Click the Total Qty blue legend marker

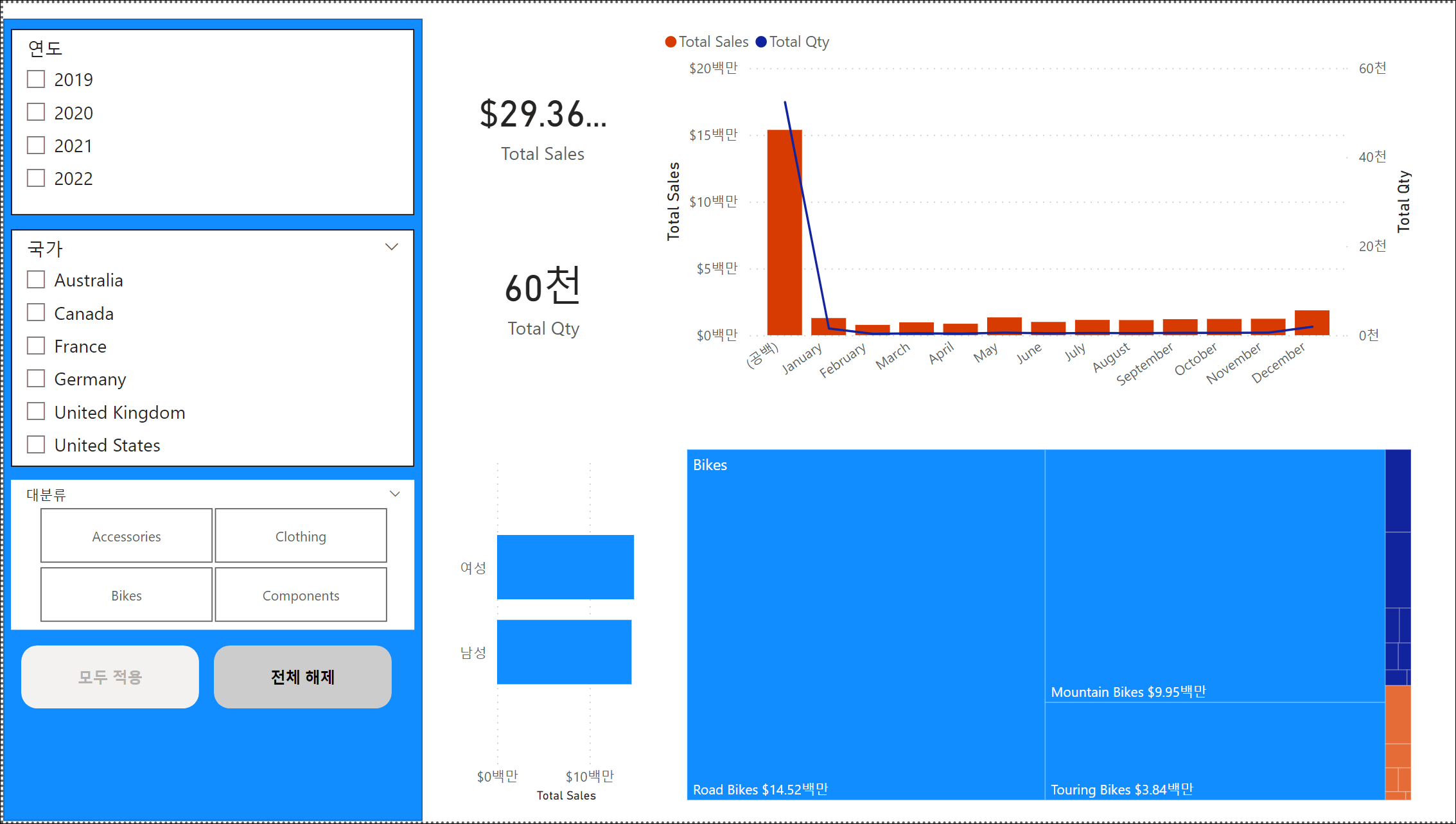click(x=761, y=42)
